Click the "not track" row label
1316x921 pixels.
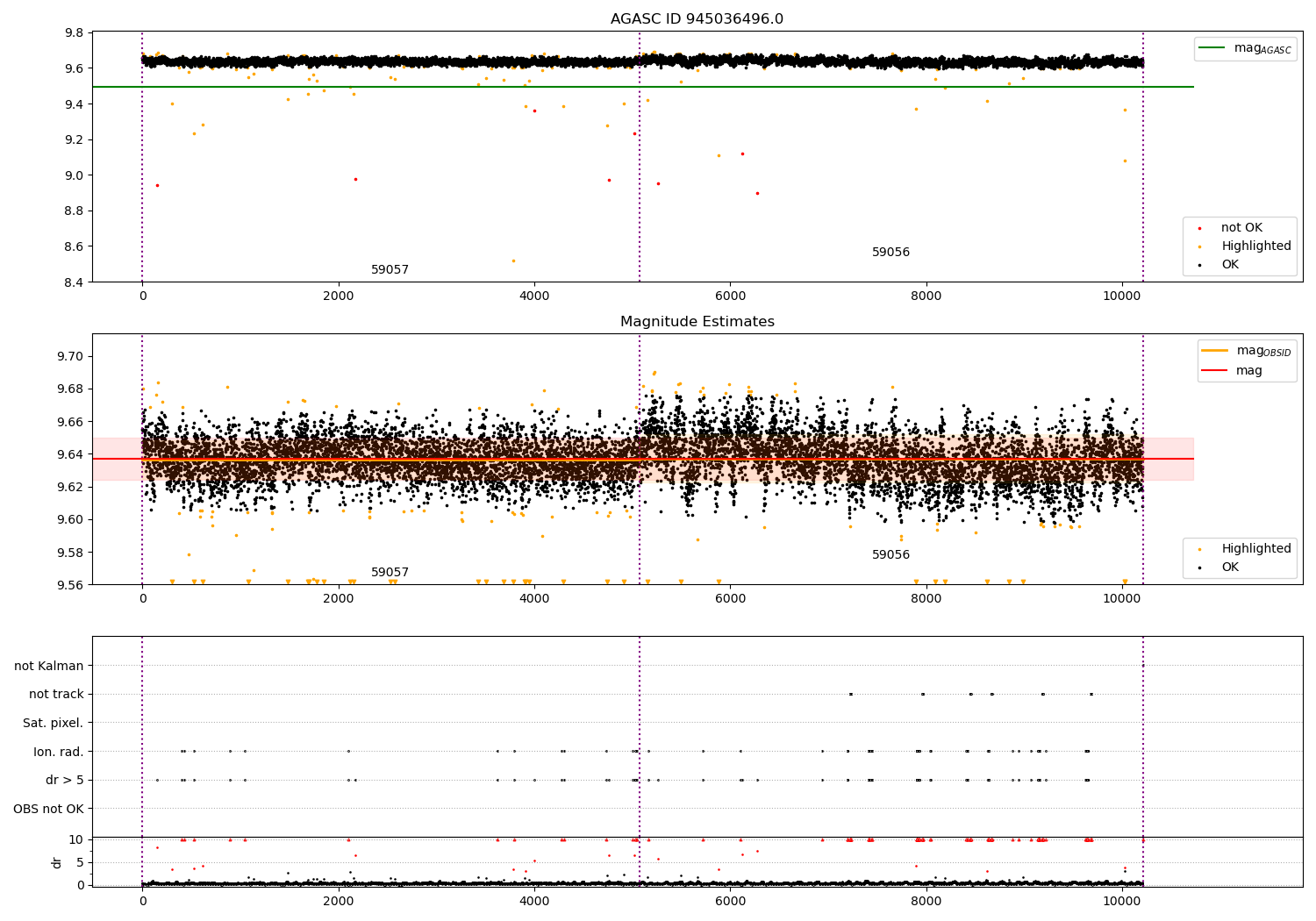coord(56,695)
